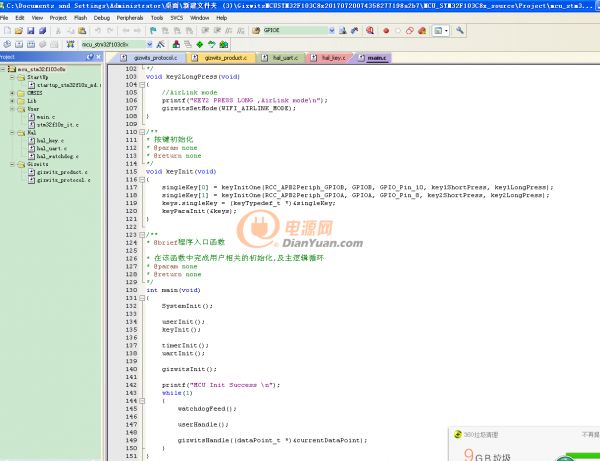Click line number 130 in the gutter
600x461 pixels.
point(131,290)
